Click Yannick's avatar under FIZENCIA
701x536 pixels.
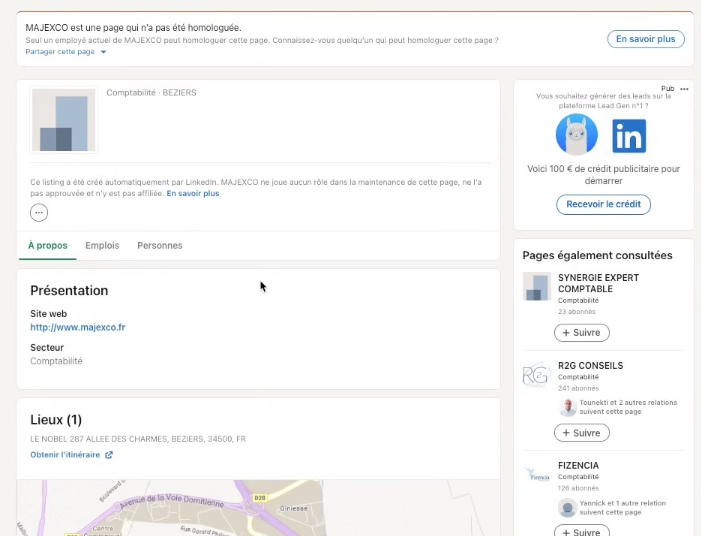point(567,508)
